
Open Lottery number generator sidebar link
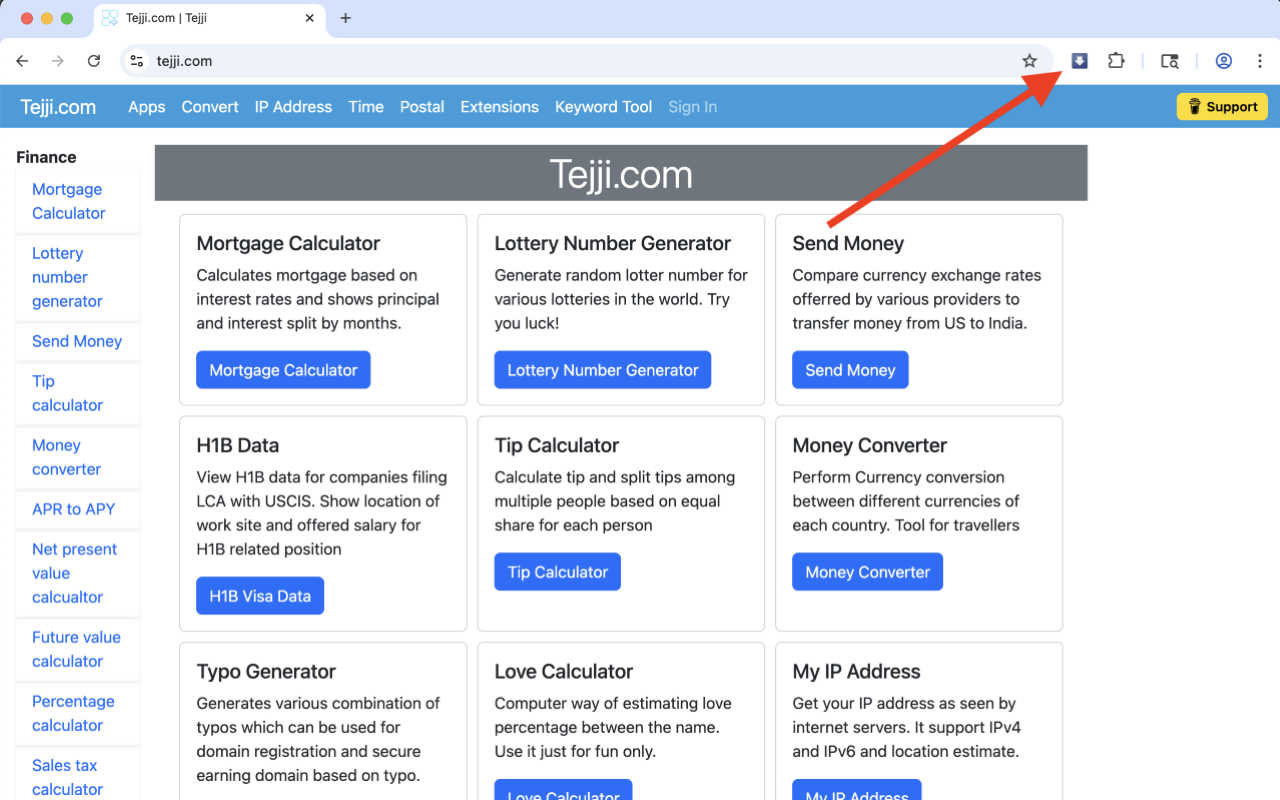[67, 277]
